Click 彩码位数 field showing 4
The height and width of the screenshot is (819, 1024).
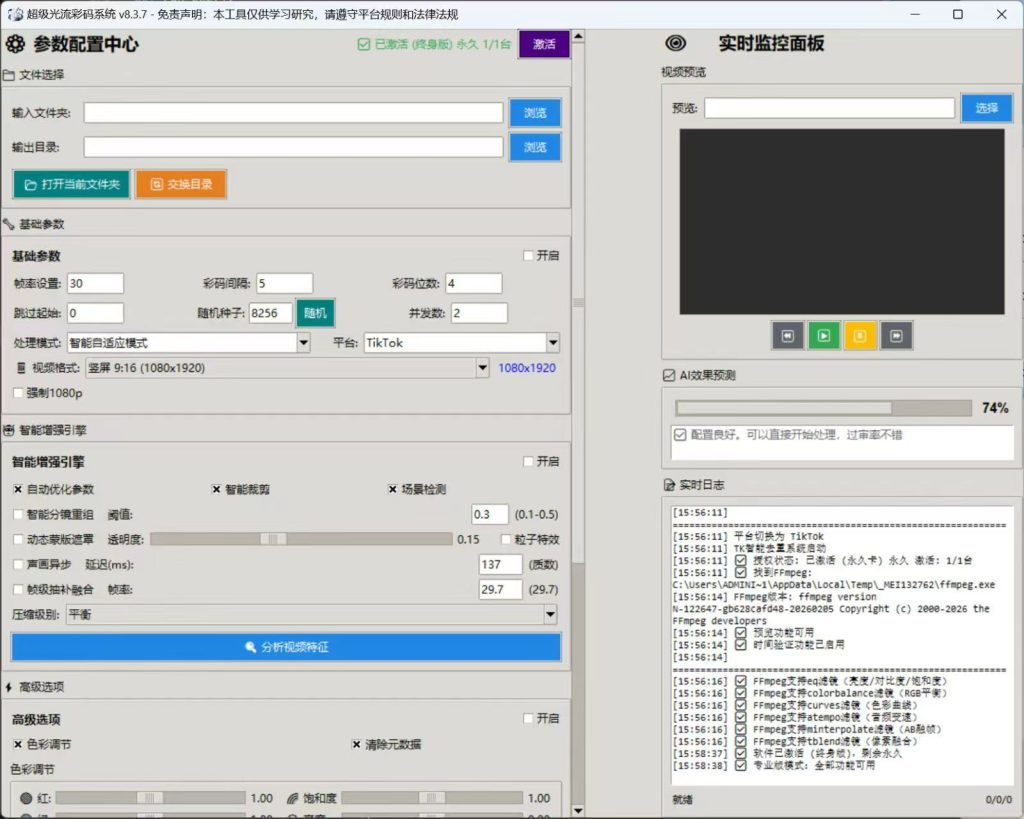pos(473,283)
